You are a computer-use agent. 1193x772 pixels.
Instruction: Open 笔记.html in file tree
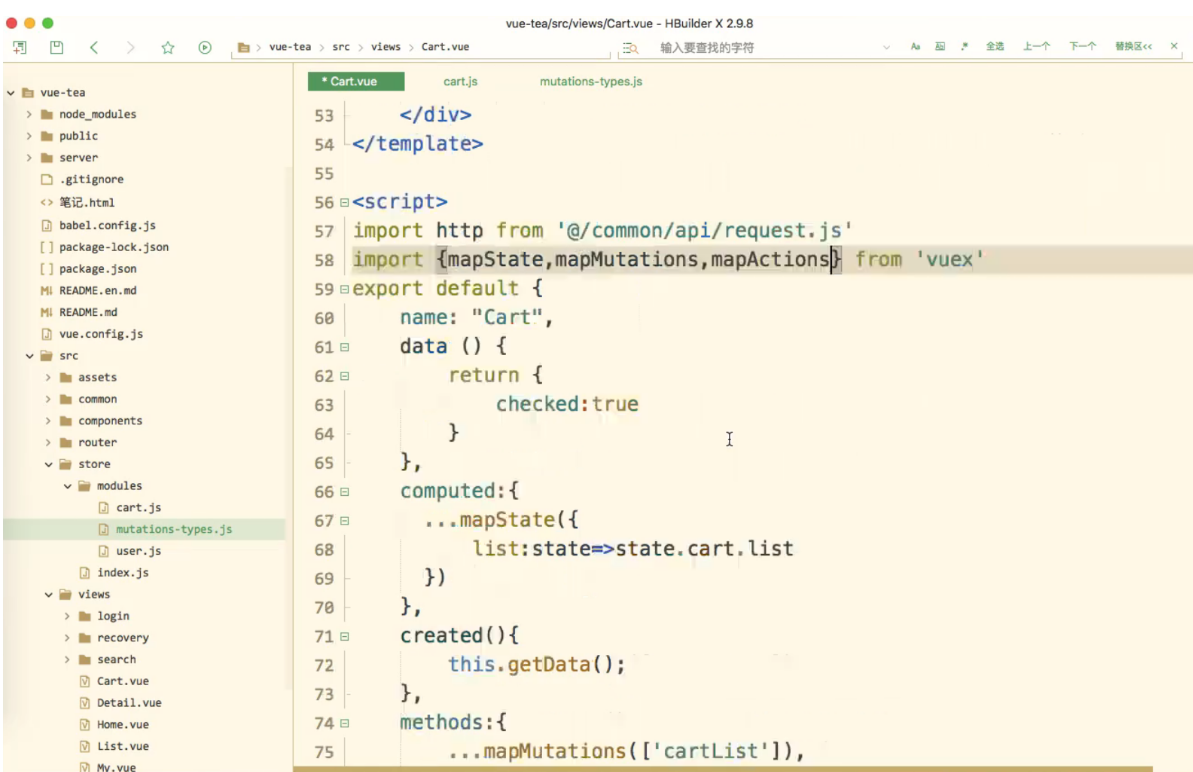tap(87, 202)
